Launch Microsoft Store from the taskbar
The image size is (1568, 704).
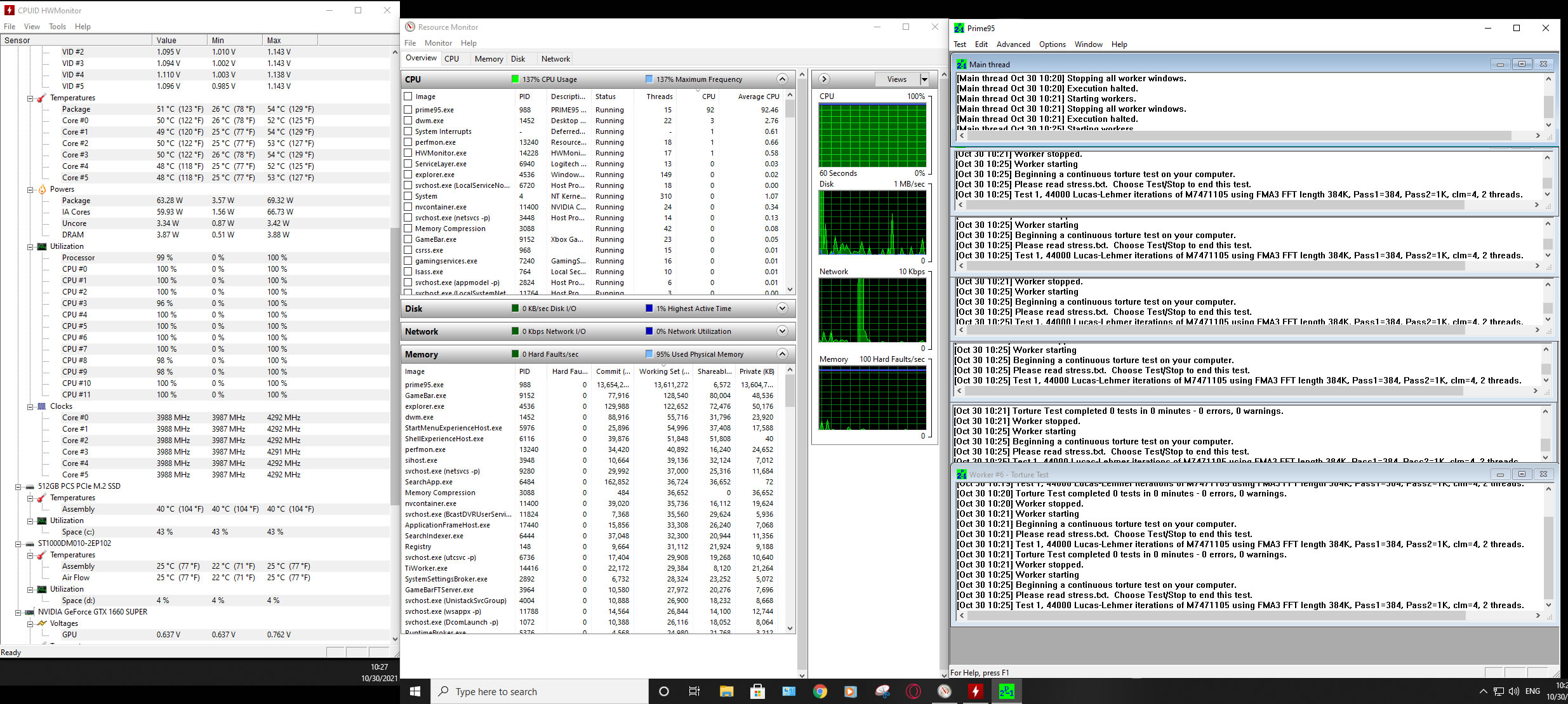coord(757,691)
